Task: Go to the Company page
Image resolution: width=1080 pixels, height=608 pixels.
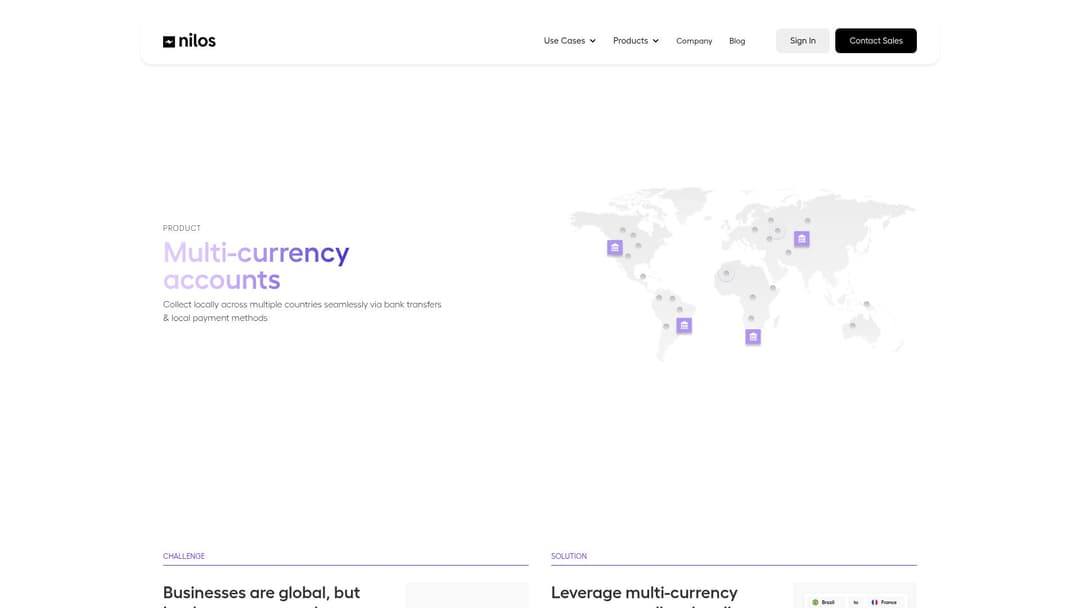Action: coord(694,41)
